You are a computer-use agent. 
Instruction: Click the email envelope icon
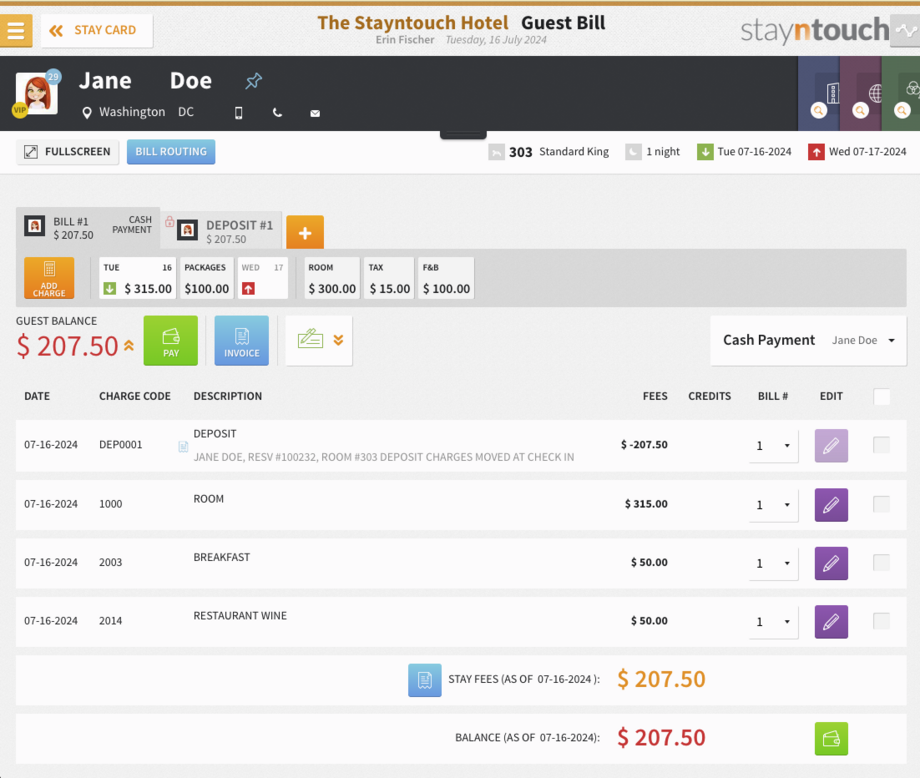coord(315,113)
